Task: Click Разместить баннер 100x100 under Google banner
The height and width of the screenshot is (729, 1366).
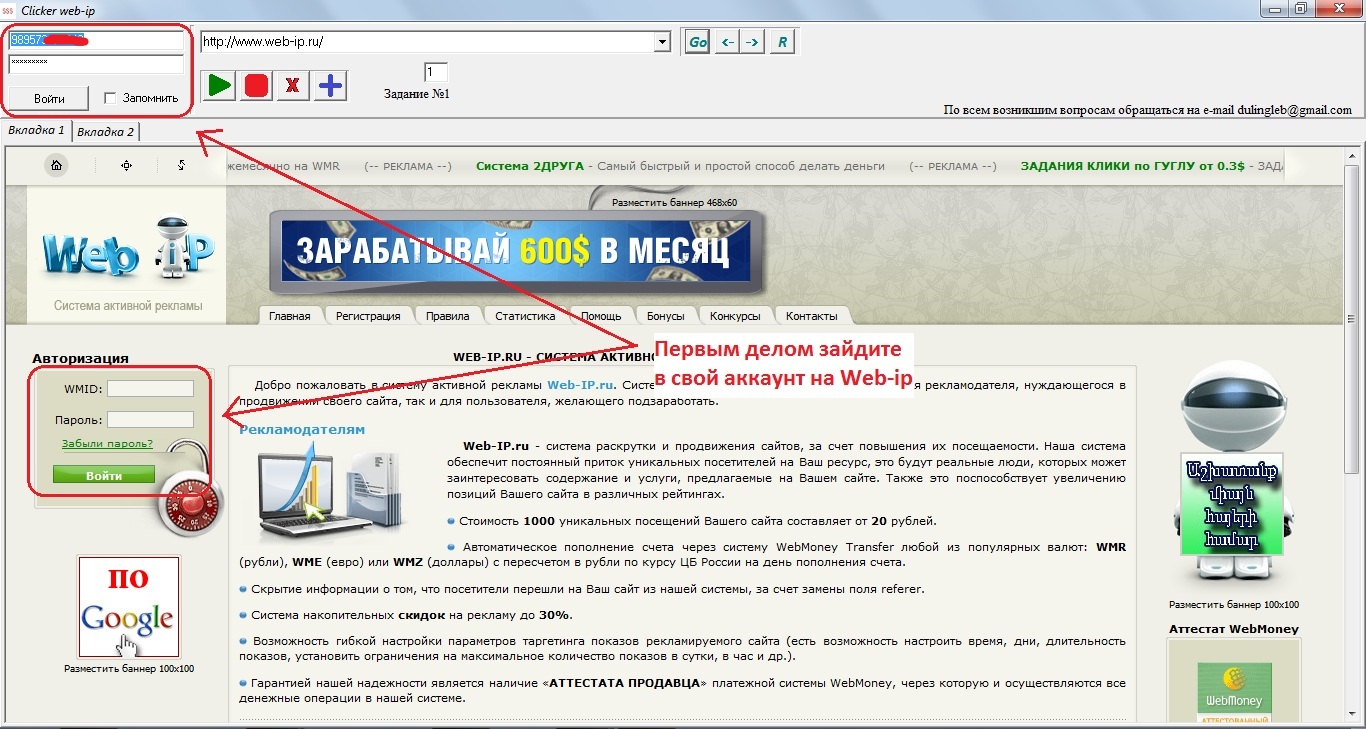Action: click(x=129, y=669)
